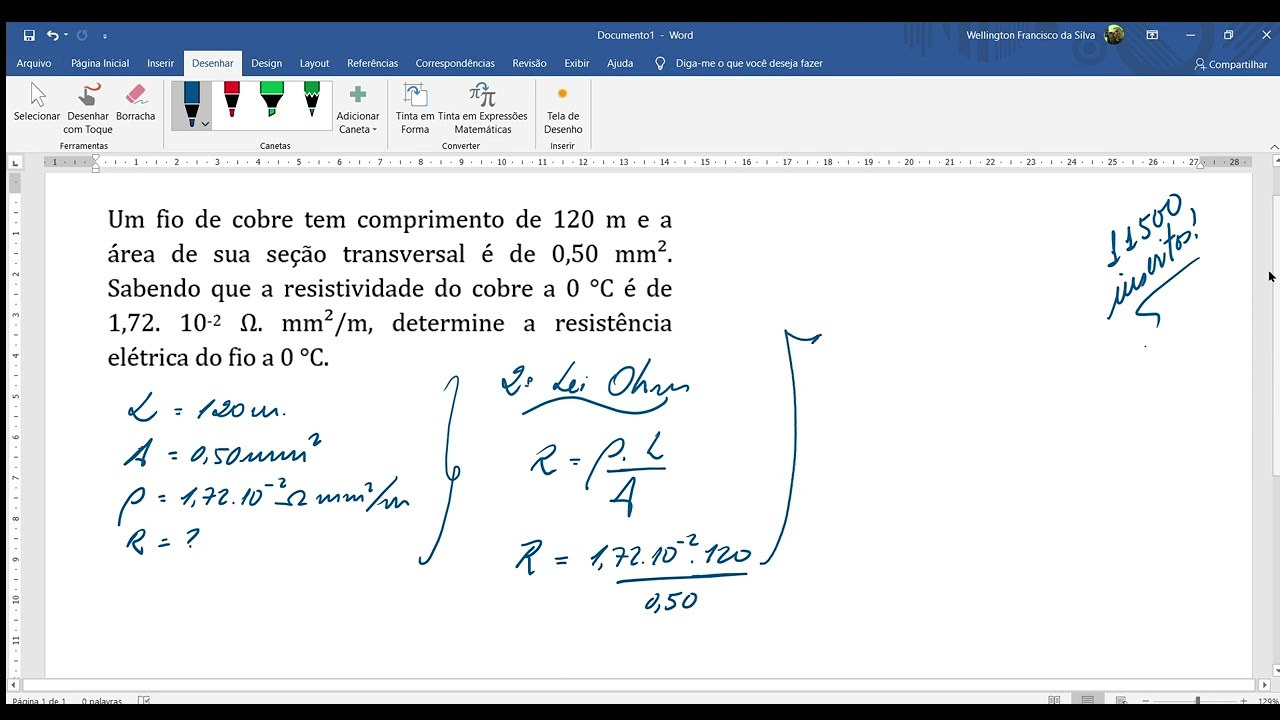Screen dimensions: 1280x720
Task: Switch to the Exibir tab
Action: coord(577,63)
